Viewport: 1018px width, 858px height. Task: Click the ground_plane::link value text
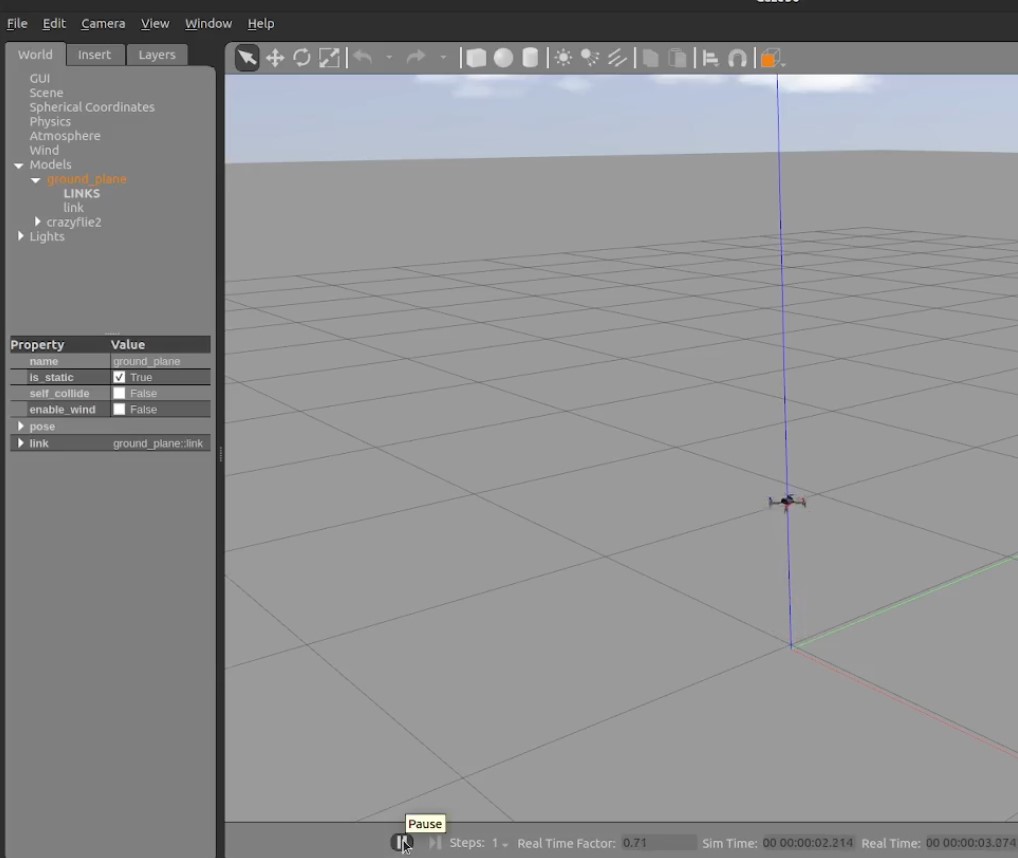(158, 443)
